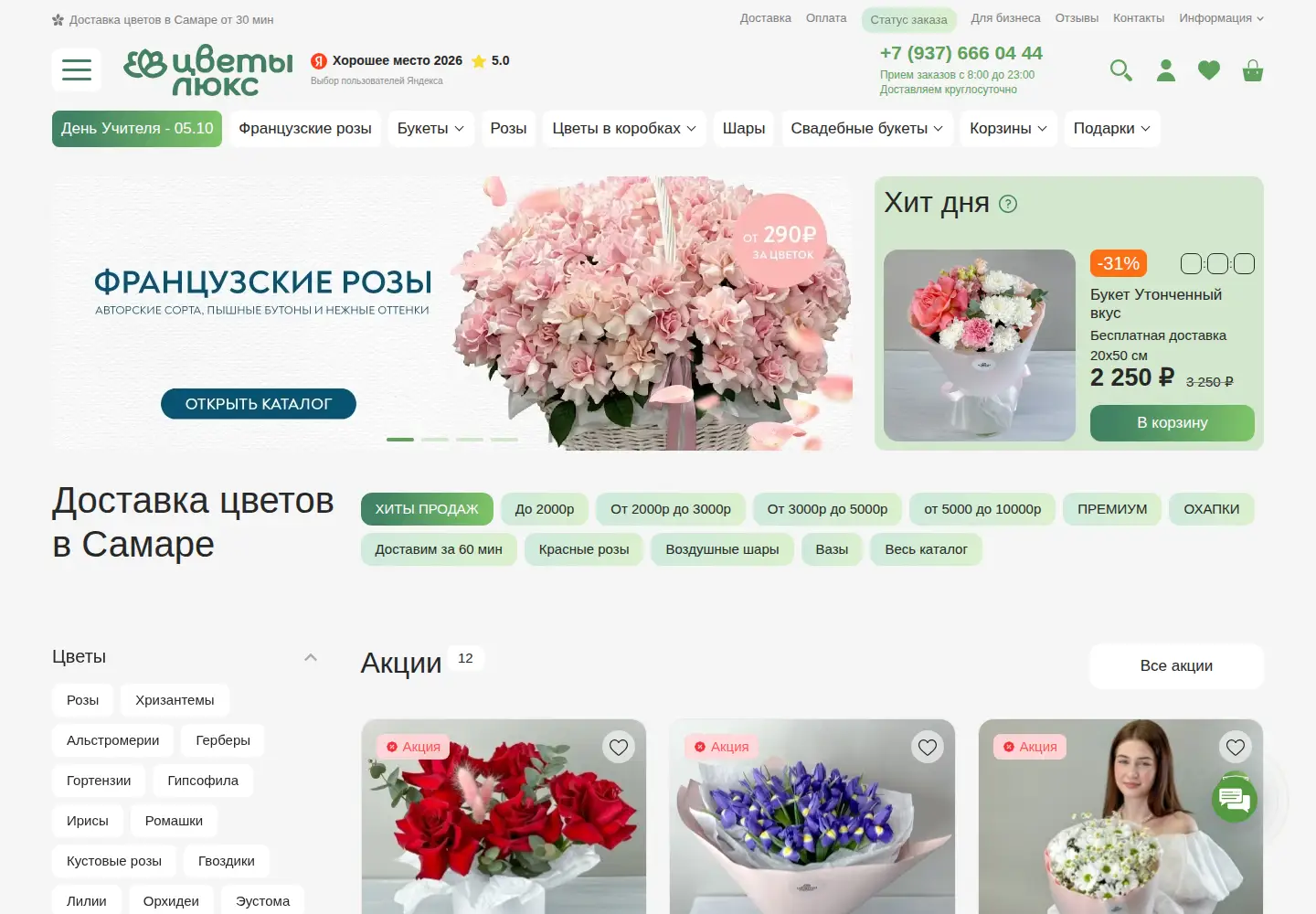Select the last banner slide indicator
The height and width of the screenshot is (914, 1316).
[x=504, y=440]
